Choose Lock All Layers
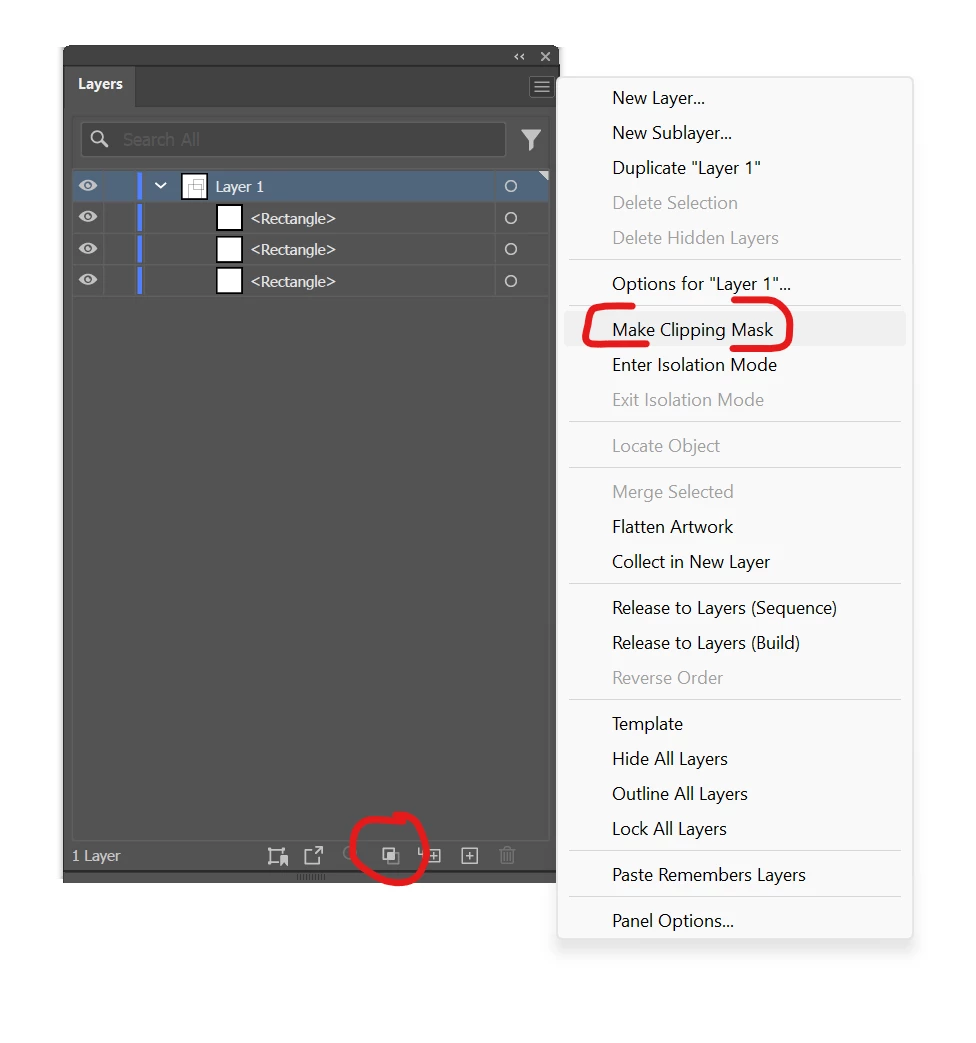 tap(669, 829)
